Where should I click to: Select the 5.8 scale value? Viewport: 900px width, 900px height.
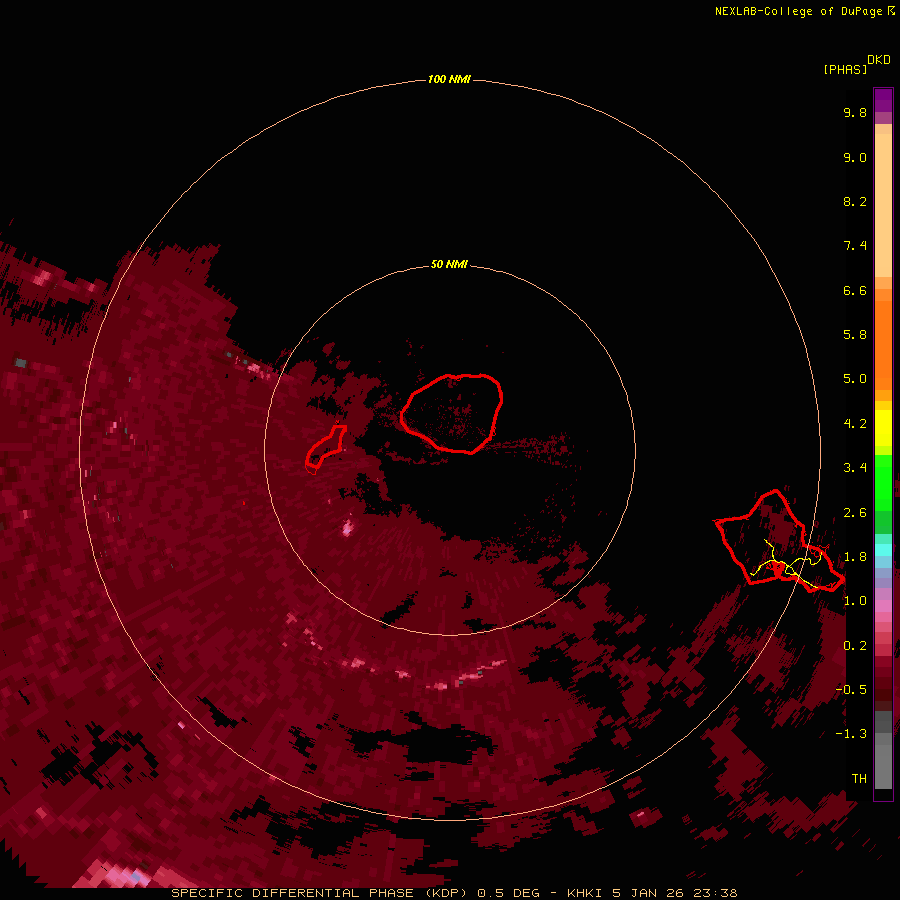pyautogui.click(x=855, y=335)
